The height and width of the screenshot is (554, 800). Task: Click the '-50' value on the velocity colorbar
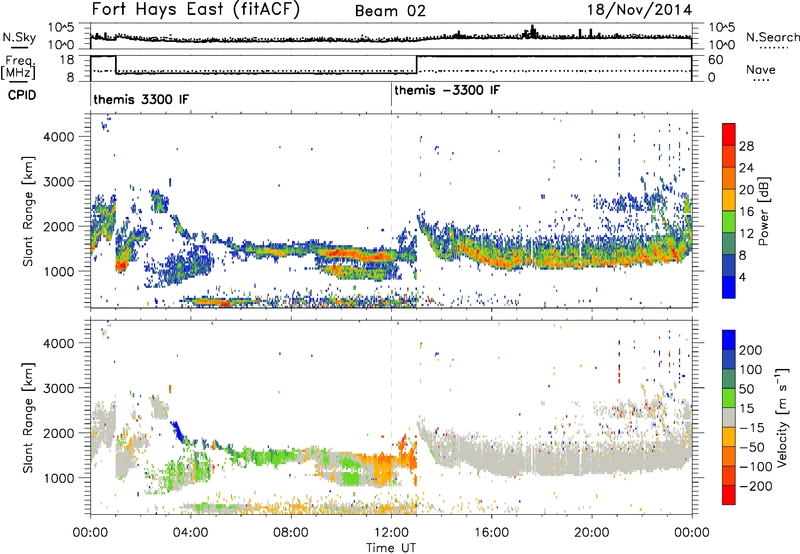pyautogui.click(x=752, y=447)
